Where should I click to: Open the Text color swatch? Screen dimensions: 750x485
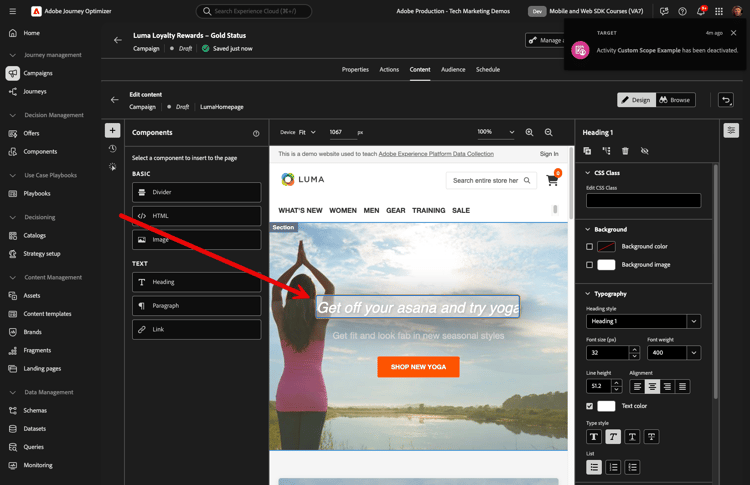pyautogui.click(x=607, y=406)
